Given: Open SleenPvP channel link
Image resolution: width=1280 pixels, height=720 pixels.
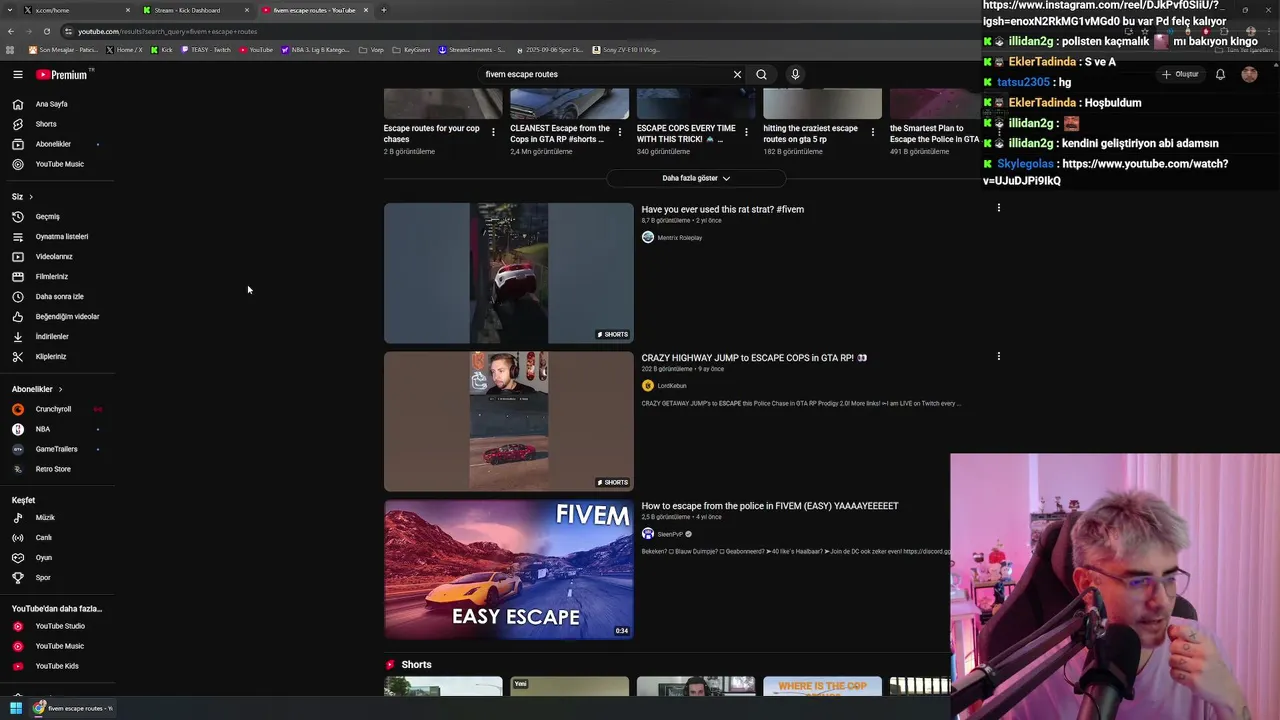Looking at the screenshot, I should [670, 534].
